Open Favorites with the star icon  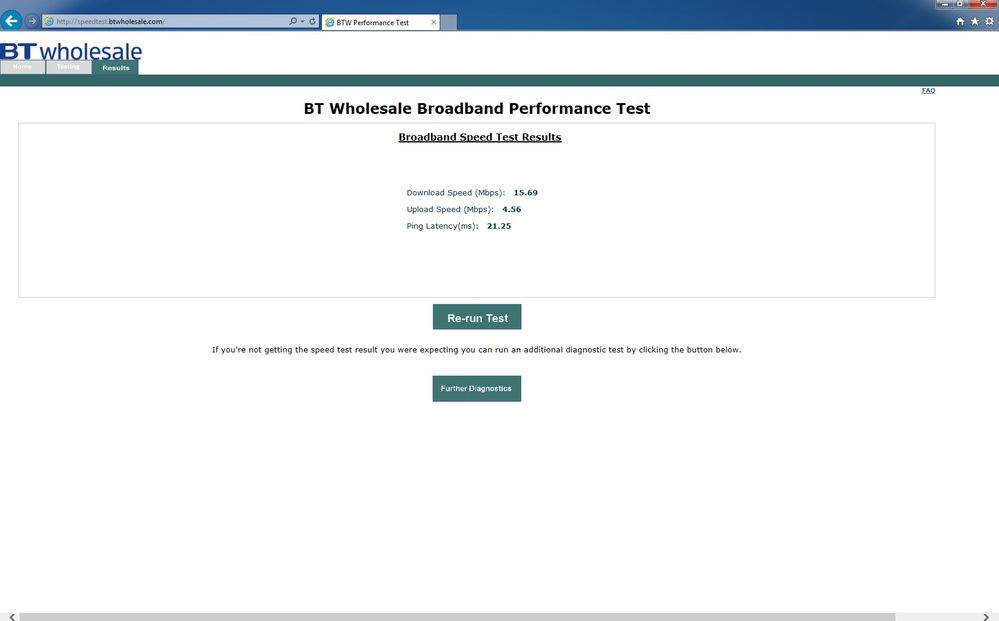tap(975, 21)
